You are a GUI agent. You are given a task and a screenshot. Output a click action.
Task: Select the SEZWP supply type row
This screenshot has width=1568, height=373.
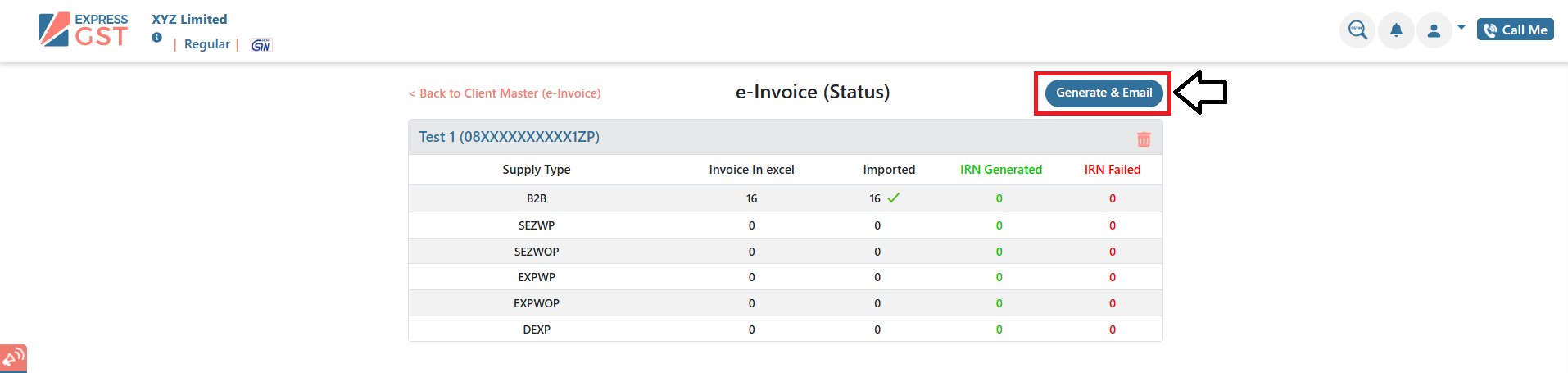(786, 225)
